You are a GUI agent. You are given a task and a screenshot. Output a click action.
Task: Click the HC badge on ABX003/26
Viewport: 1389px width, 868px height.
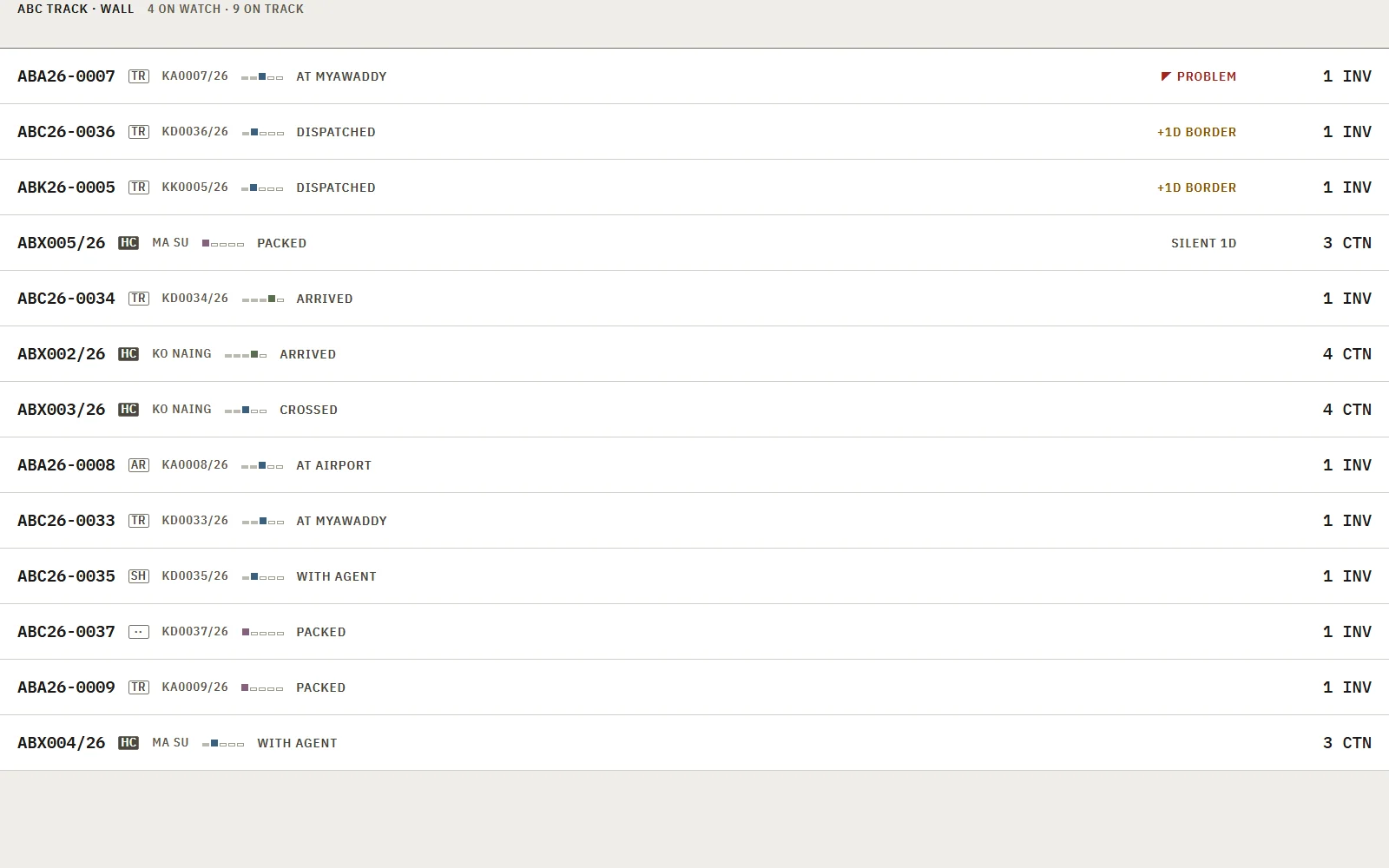coord(128,410)
